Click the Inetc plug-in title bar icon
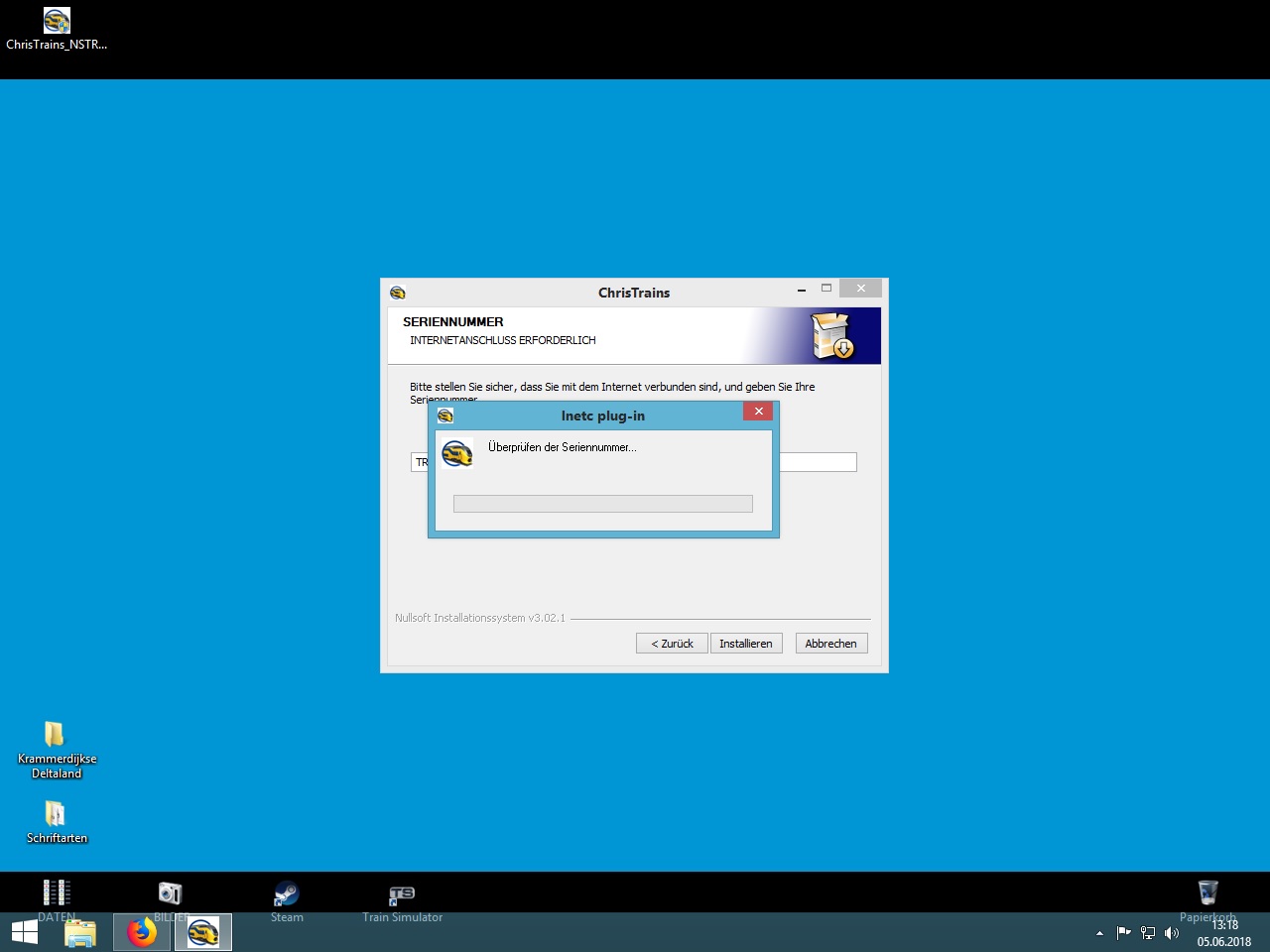This screenshot has height=952, width=1270. pos(445,416)
